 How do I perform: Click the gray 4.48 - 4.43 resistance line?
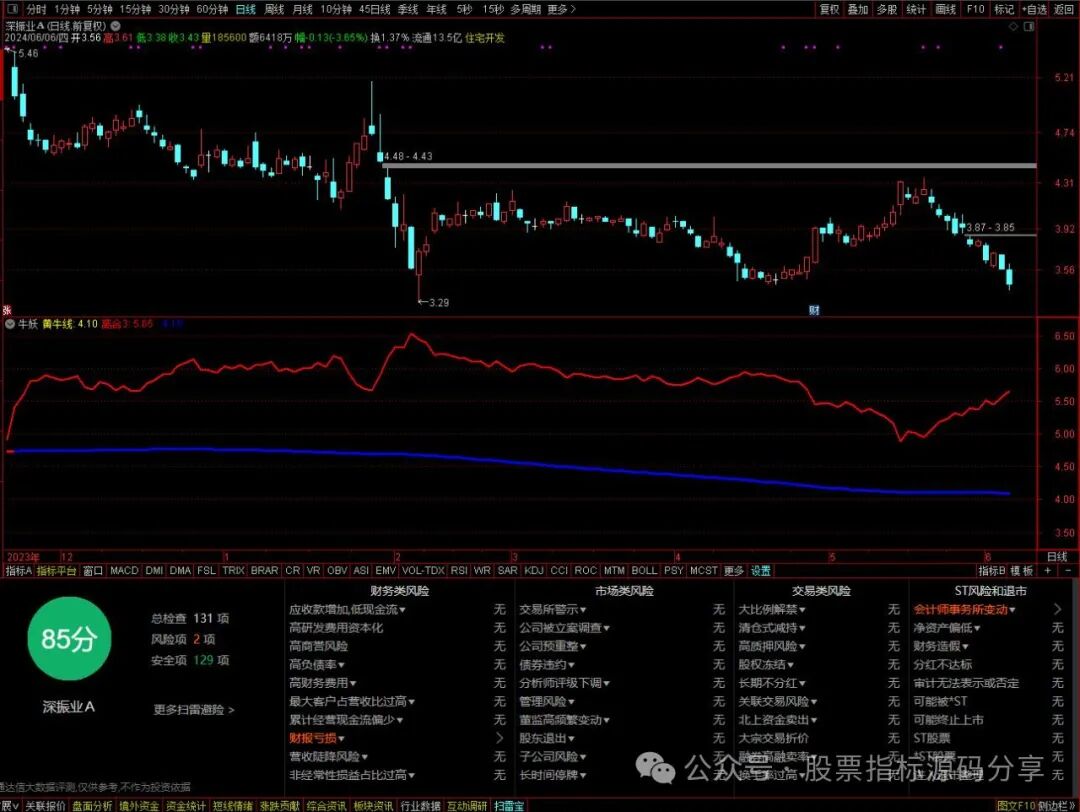click(x=709, y=165)
